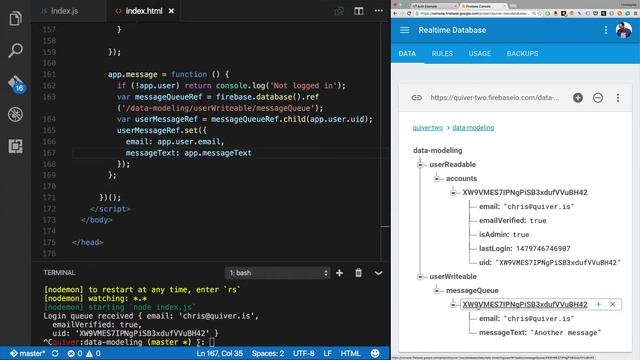Click the uid value under accounts
This screenshot has width=640, height=360.
click(558, 262)
